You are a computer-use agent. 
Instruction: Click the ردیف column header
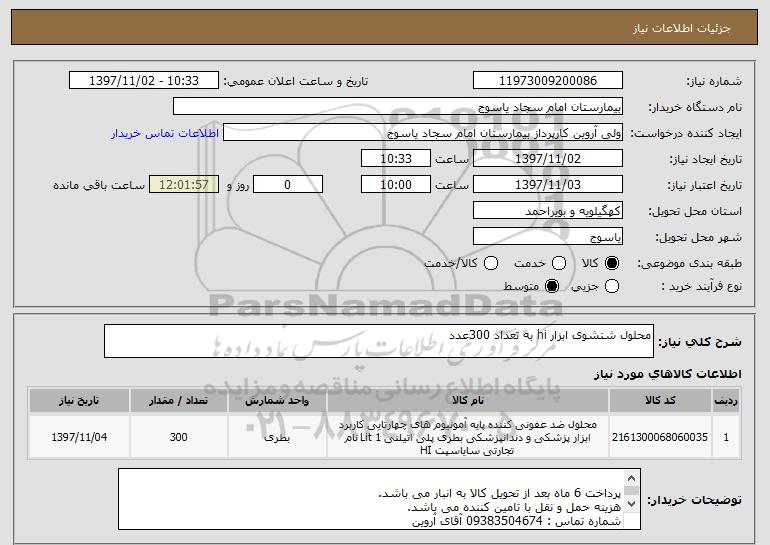(x=726, y=401)
